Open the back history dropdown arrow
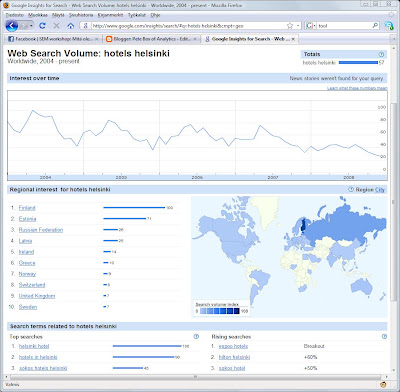The height and width of the screenshot is (392, 400). click(31, 26)
